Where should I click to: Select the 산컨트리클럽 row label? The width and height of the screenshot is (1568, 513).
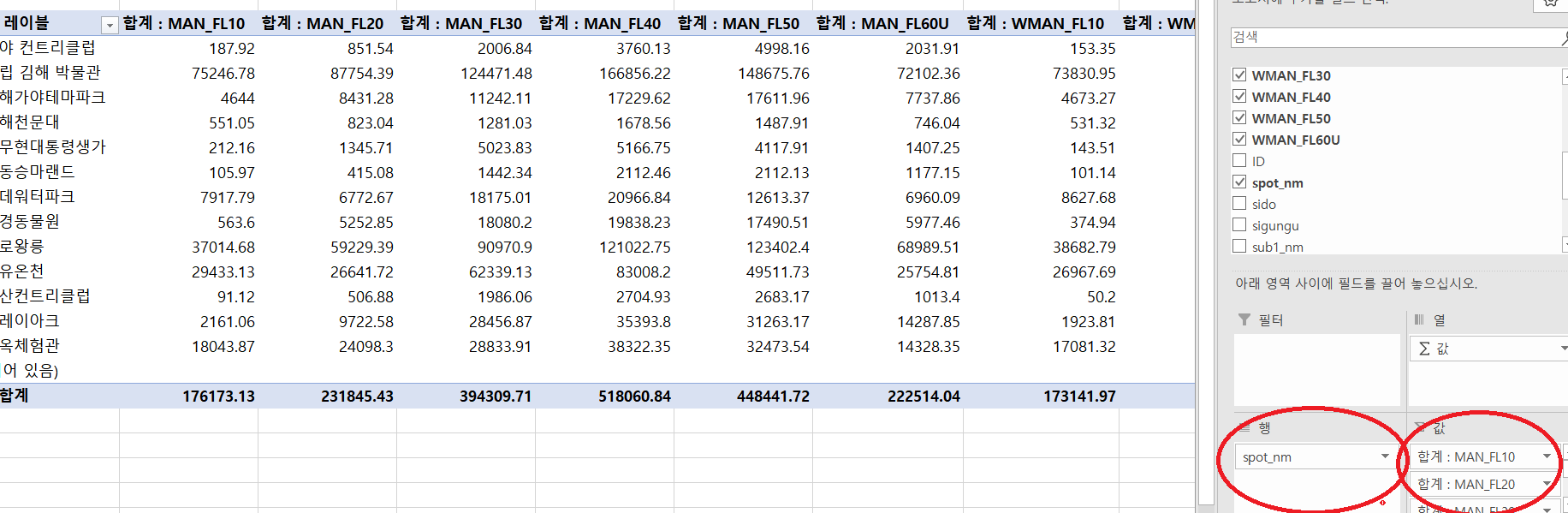tap(45, 296)
